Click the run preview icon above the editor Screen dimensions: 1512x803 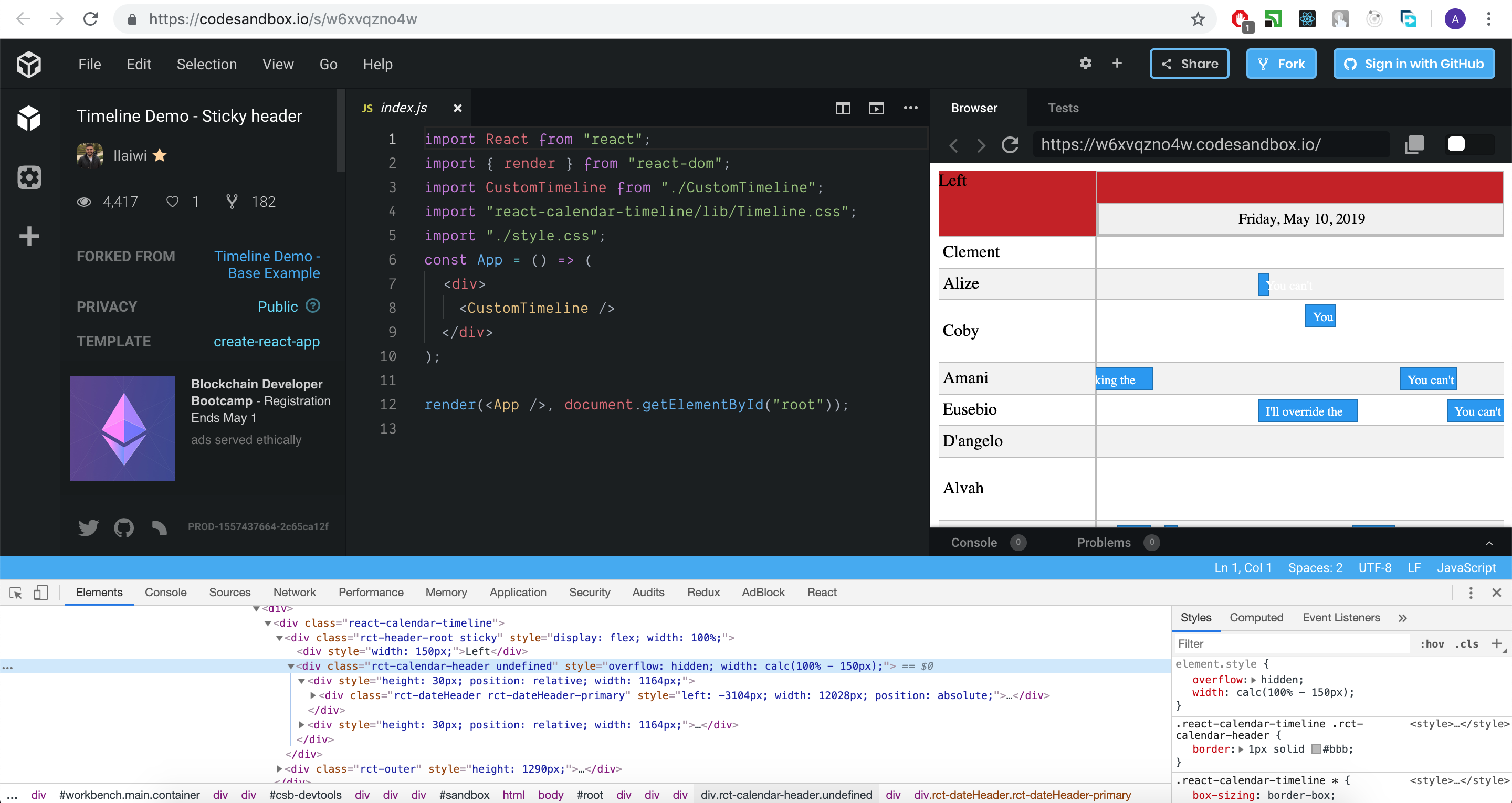pyautogui.click(x=877, y=108)
